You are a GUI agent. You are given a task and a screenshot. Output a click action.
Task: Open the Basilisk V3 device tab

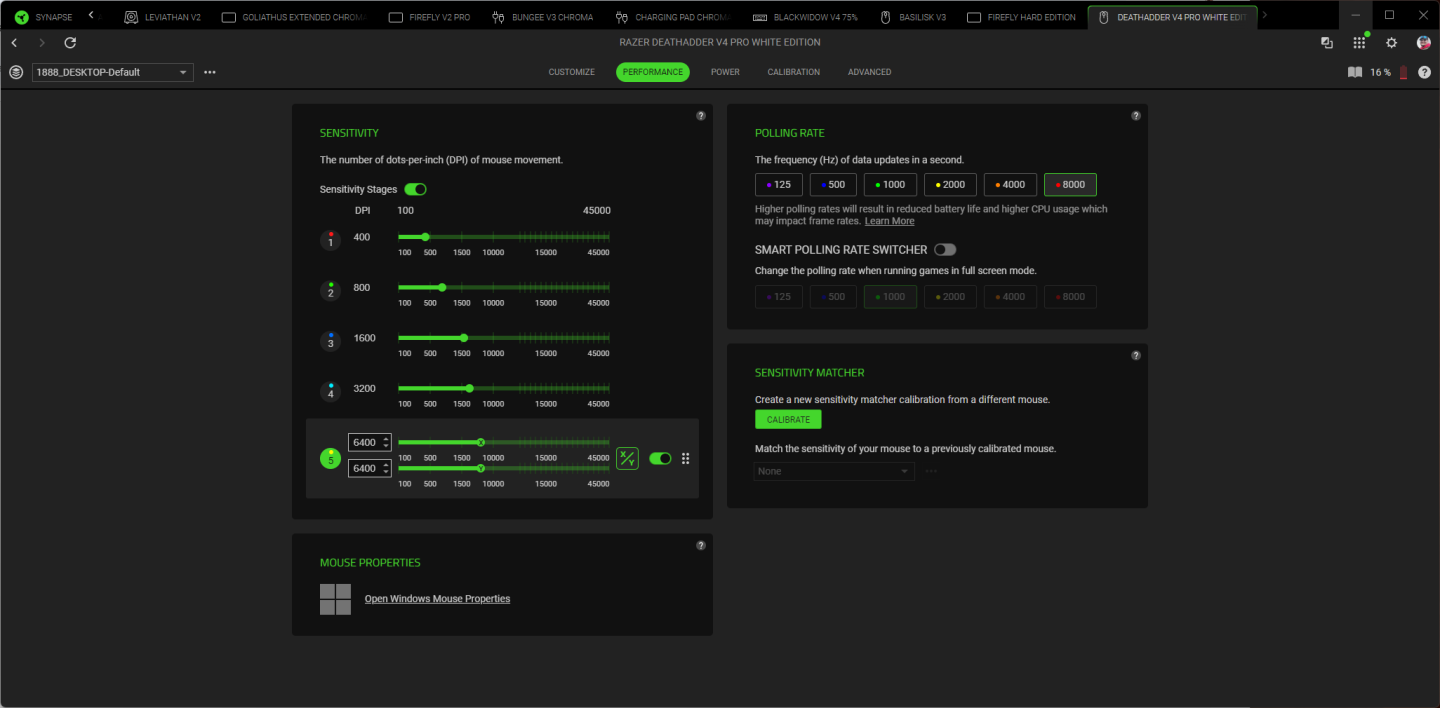coord(912,17)
